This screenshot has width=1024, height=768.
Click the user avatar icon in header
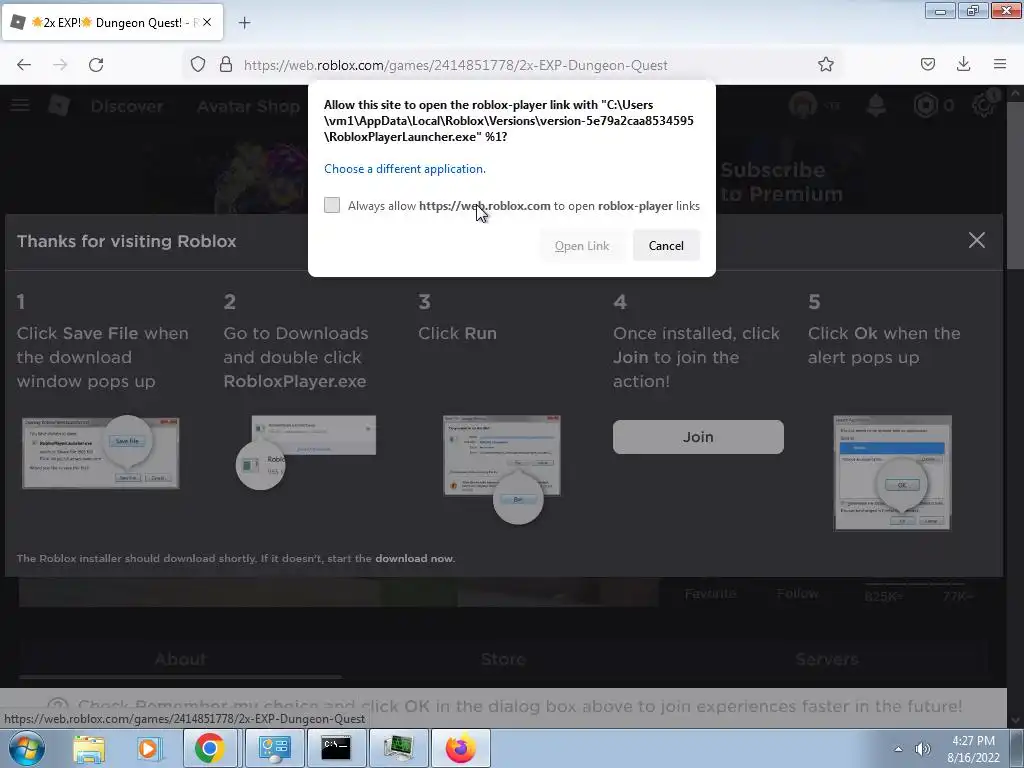(803, 105)
